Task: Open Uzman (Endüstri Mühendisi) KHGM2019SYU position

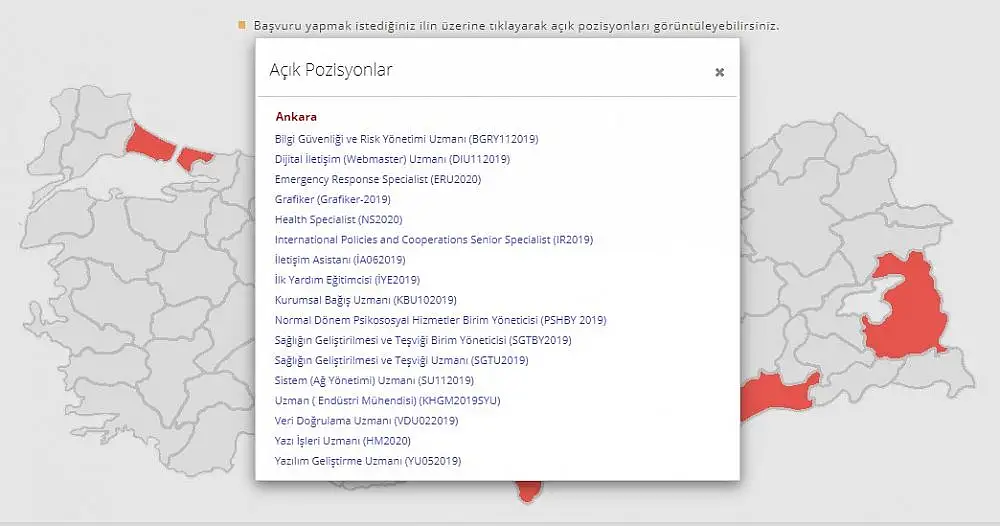Action: (387, 401)
